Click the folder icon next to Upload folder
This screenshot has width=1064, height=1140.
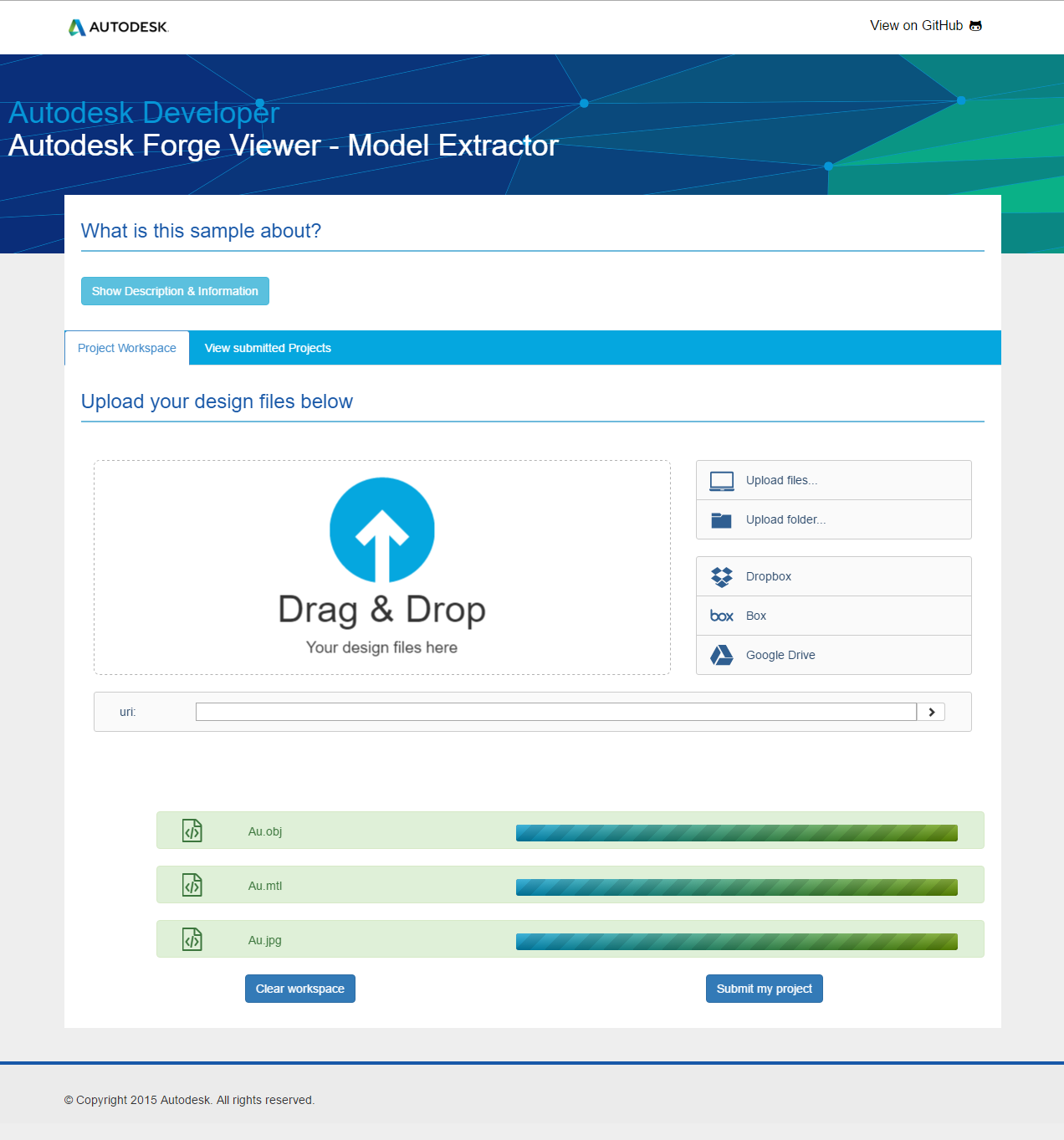[721, 520]
